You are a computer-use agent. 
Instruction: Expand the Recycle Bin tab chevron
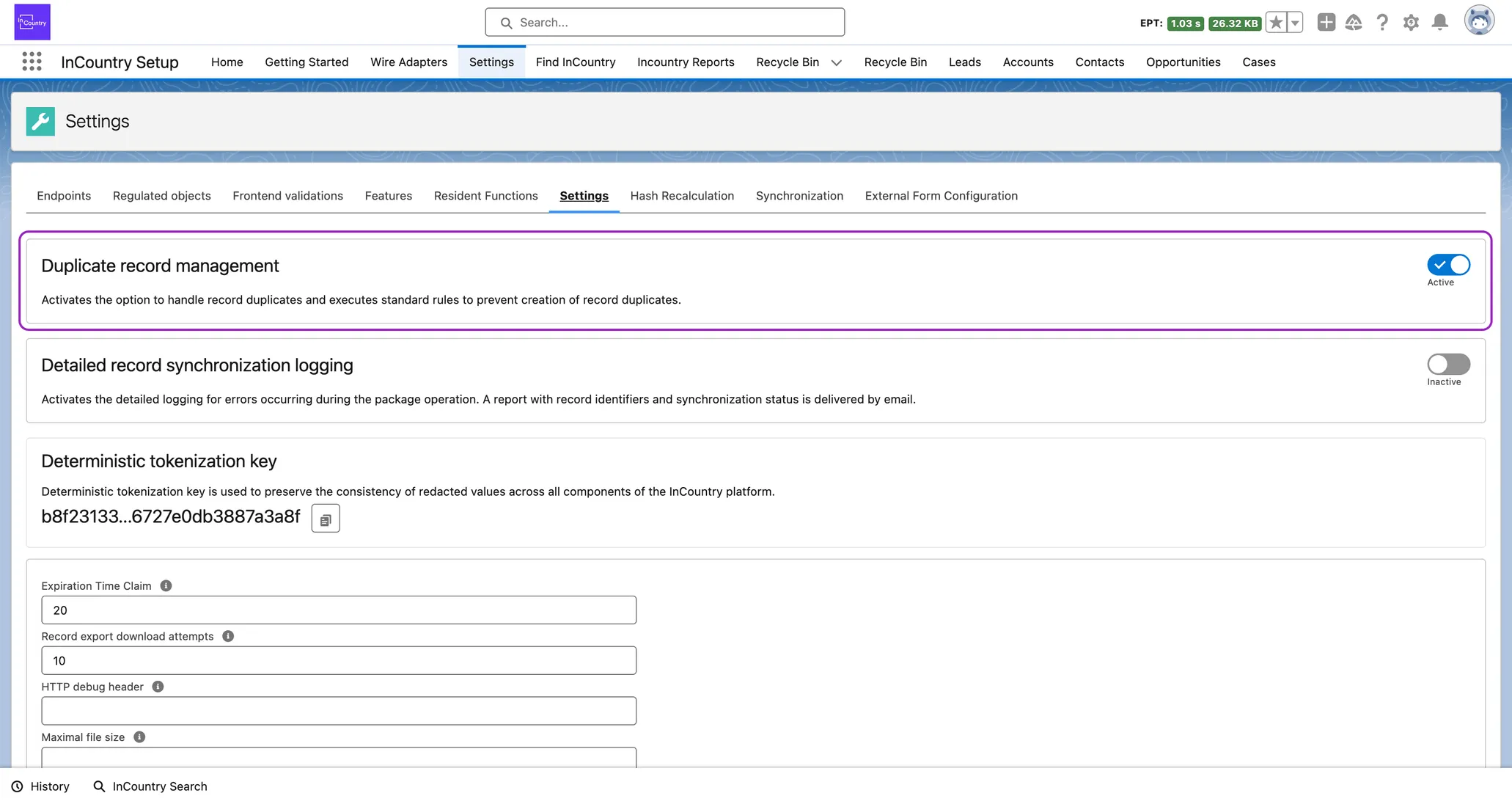836,62
